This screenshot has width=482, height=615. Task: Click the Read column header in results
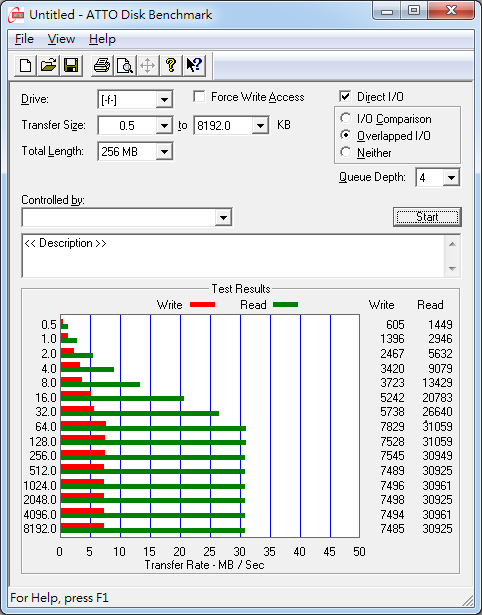point(430,305)
